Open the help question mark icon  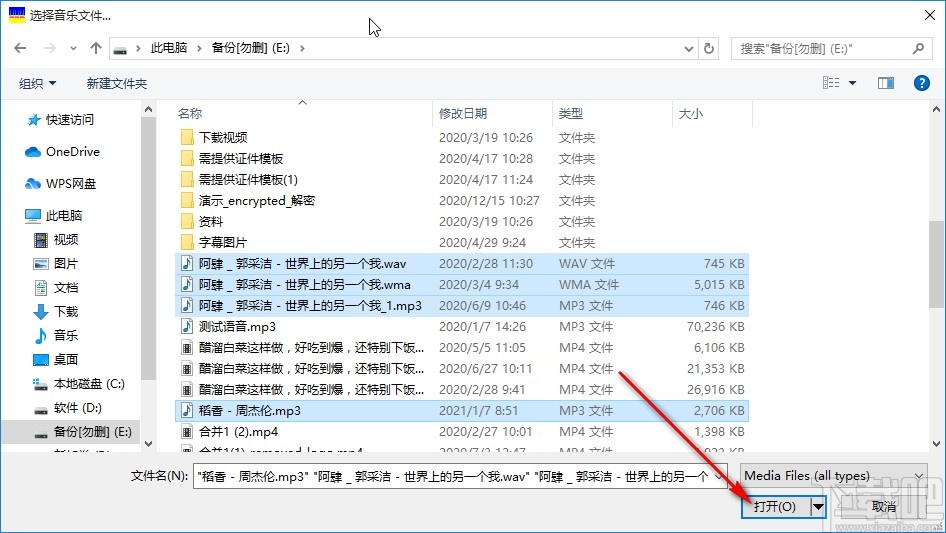(x=921, y=83)
